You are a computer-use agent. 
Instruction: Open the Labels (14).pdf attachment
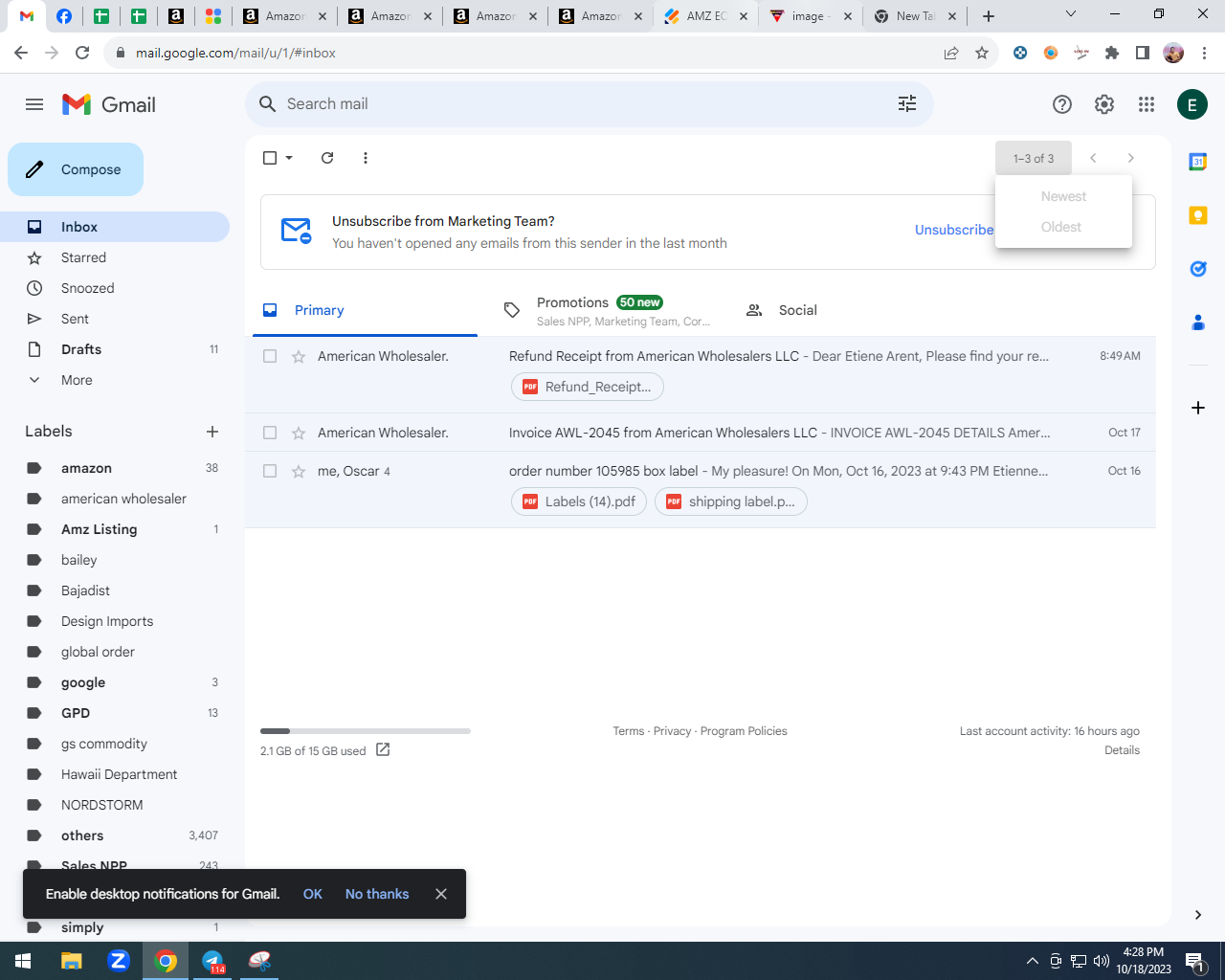coord(579,501)
